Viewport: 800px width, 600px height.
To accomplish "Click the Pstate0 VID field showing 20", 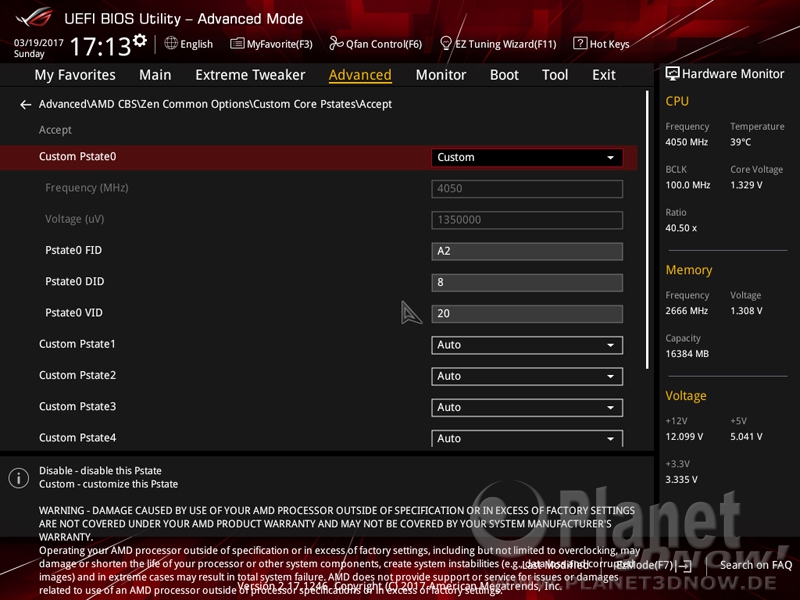I will 527,313.
